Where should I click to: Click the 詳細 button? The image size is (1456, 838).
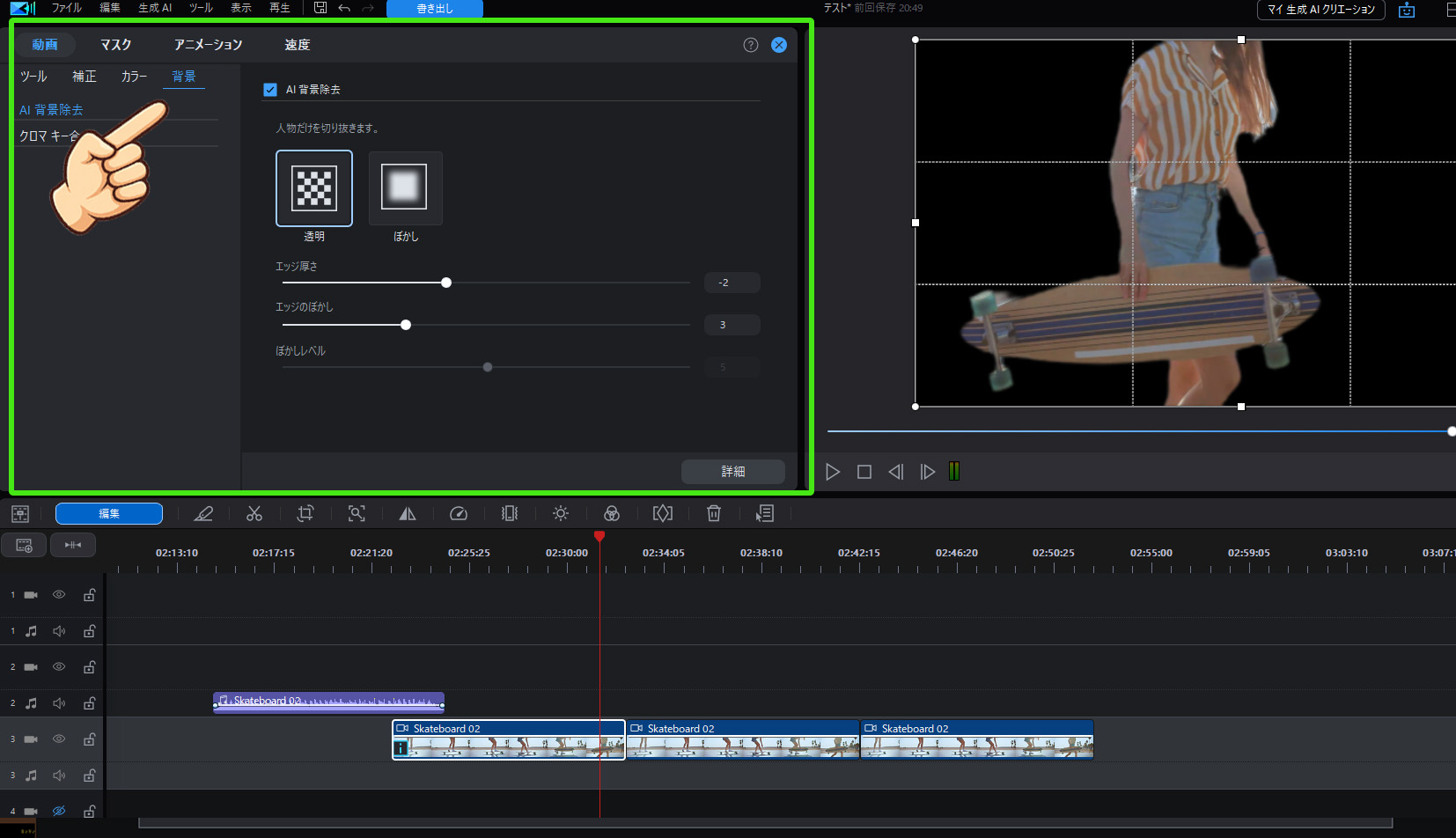pos(732,472)
